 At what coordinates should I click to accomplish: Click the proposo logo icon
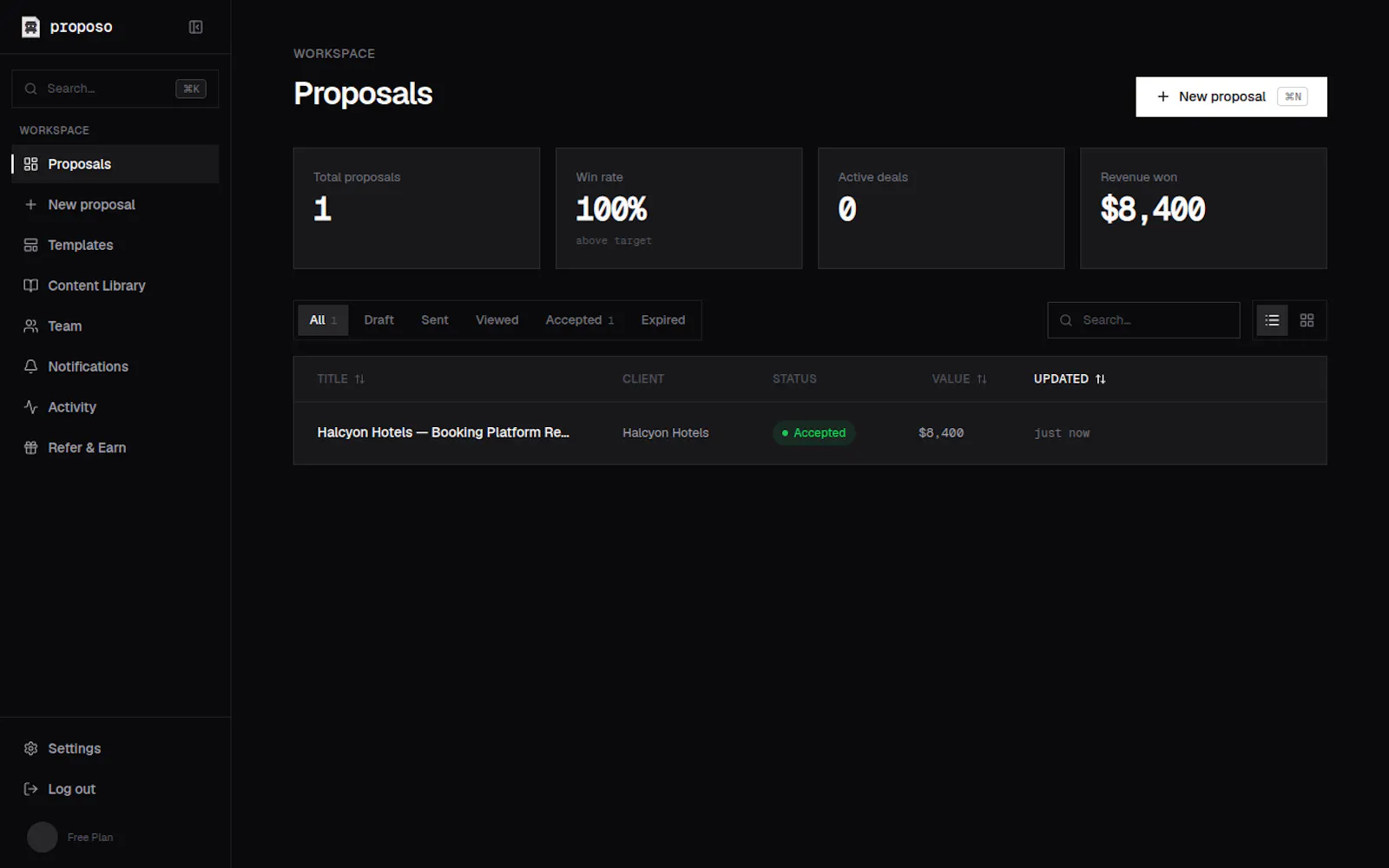tap(31, 27)
